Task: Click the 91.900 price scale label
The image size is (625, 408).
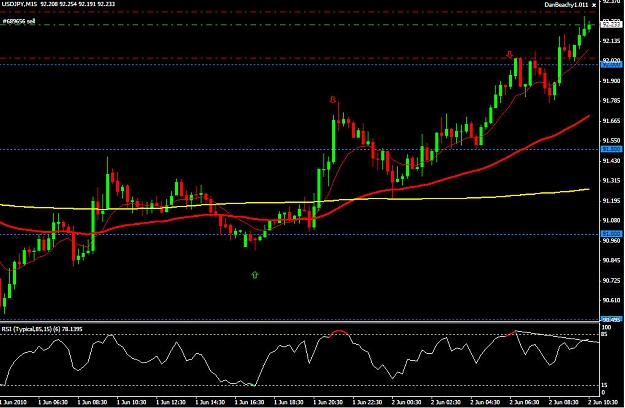Action: pos(612,80)
